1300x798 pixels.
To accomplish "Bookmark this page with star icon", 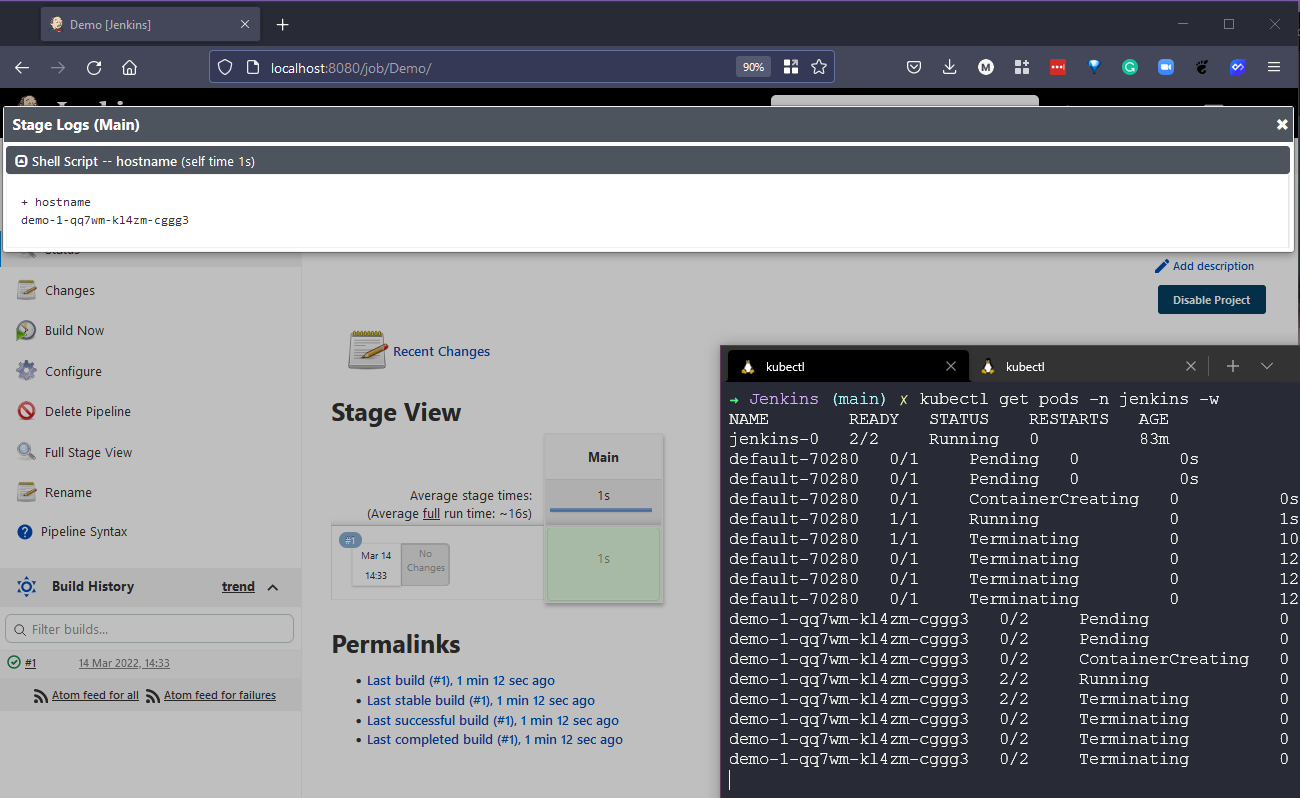I will click(819, 67).
